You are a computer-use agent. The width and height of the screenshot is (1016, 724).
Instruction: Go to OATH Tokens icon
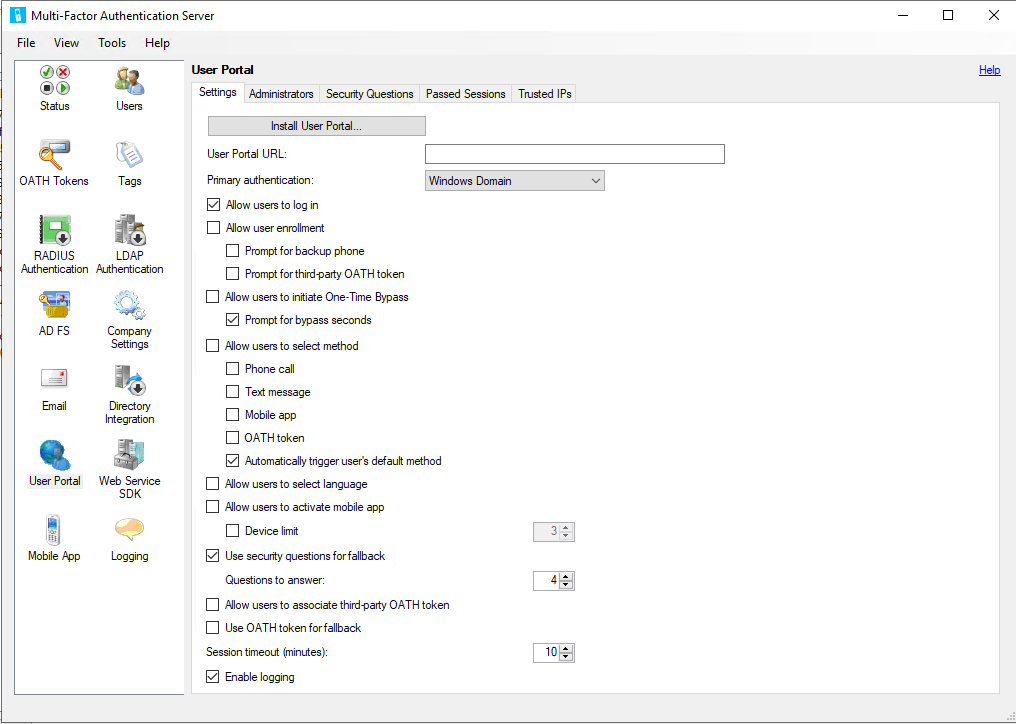coord(54,155)
